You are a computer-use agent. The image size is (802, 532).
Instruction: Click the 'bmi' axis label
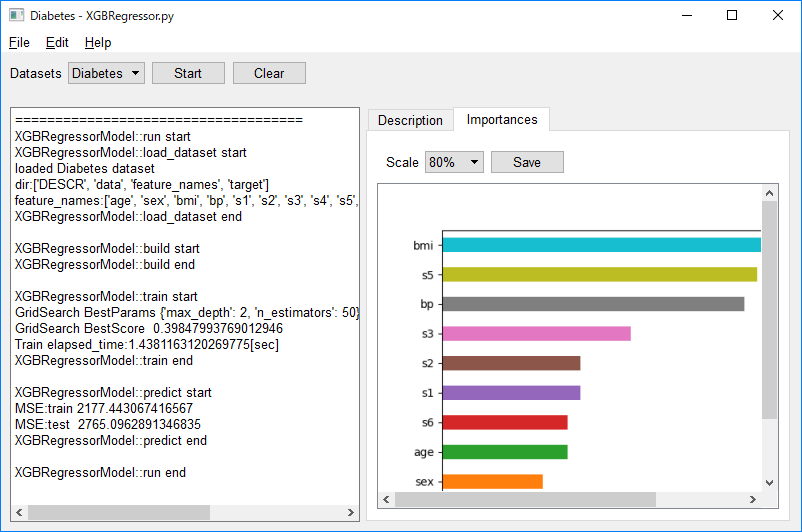pyautogui.click(x=423, y=246)
